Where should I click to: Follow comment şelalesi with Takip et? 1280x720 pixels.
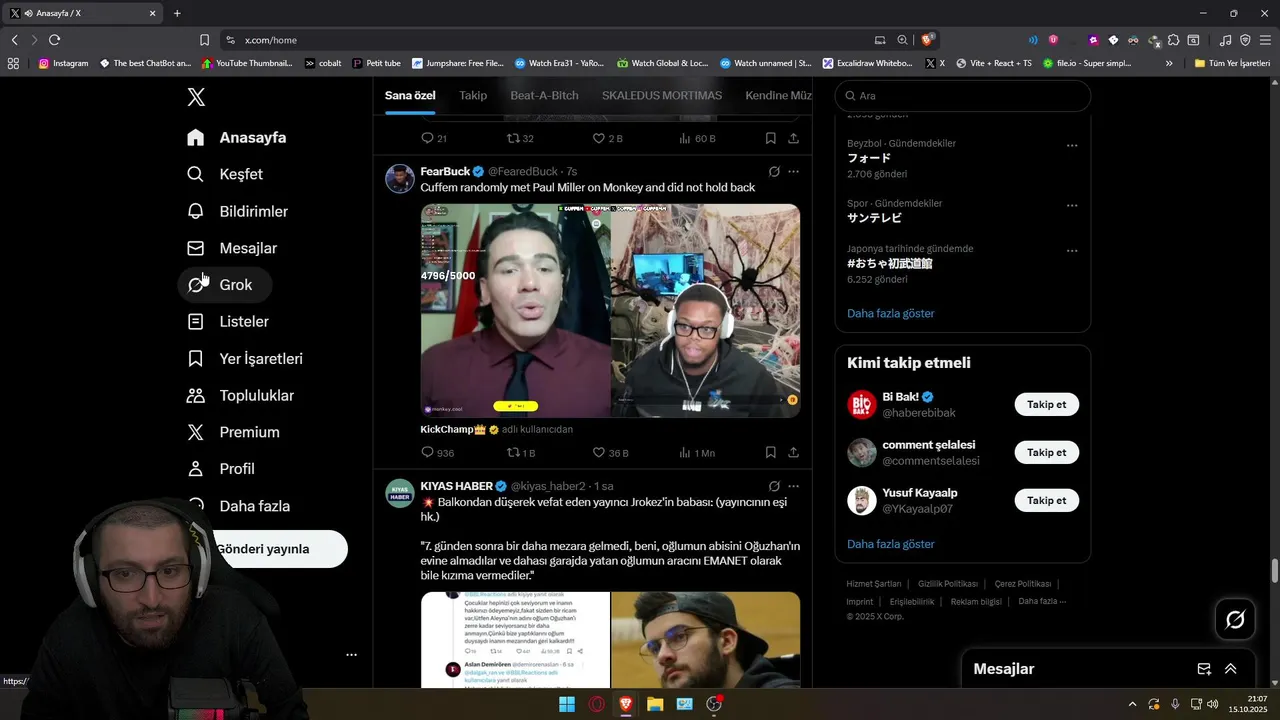click(x=1046, y=452)
